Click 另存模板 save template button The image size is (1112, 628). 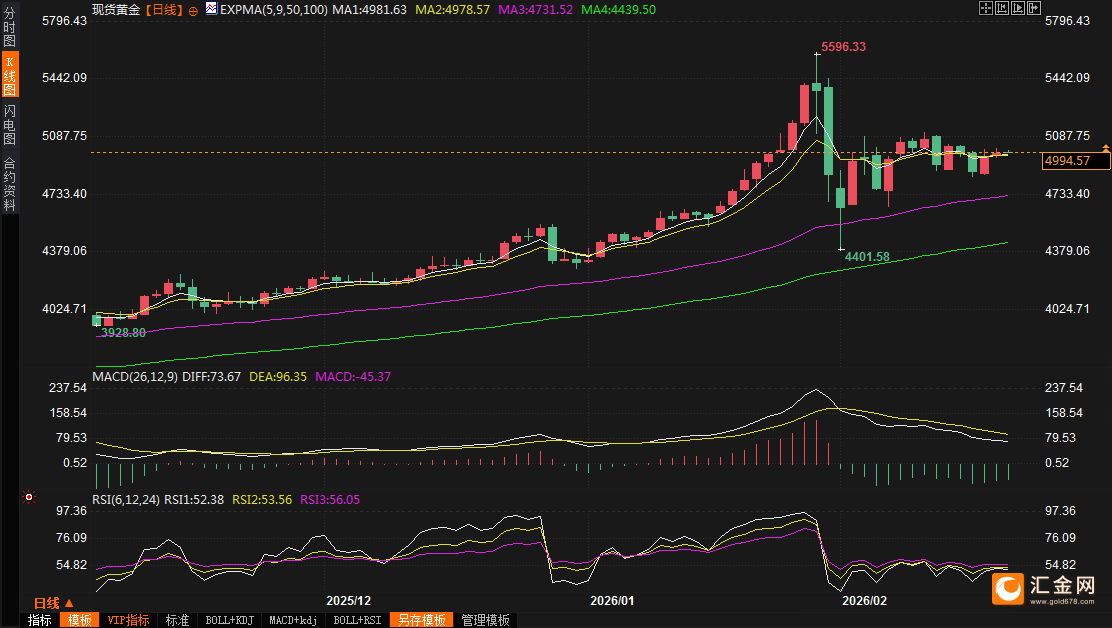click(422, 620)
